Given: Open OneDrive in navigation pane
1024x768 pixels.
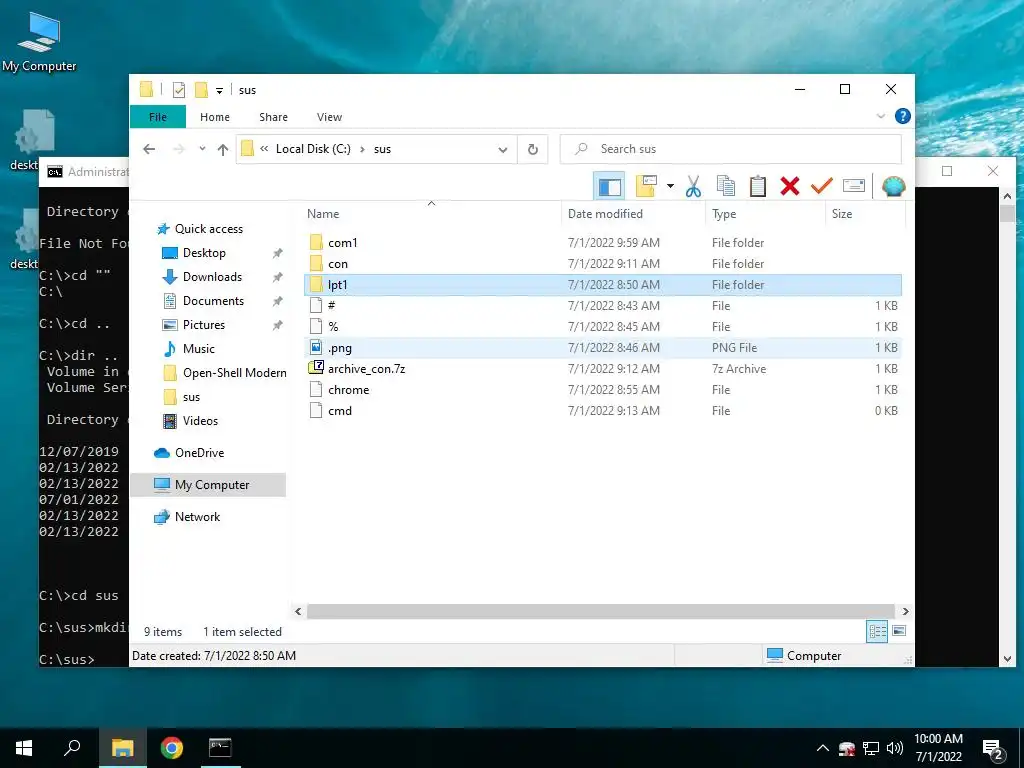Looking at the screenshot, I should click(x=199, y=453).
